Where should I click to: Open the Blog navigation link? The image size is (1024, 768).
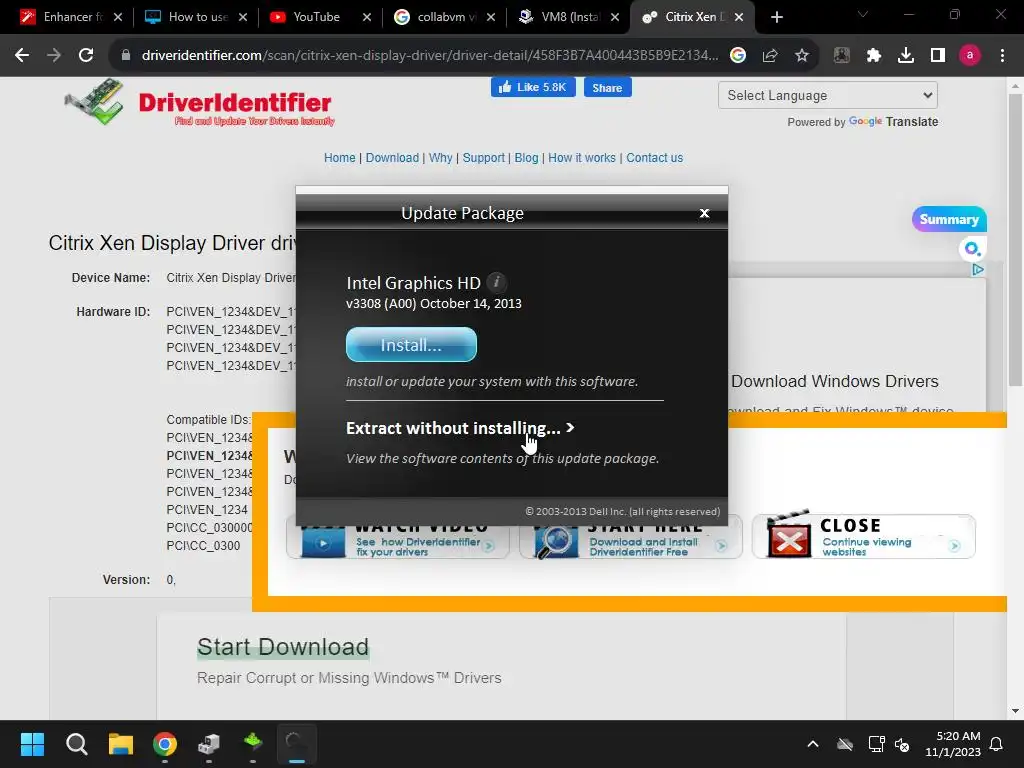[526, 158]
